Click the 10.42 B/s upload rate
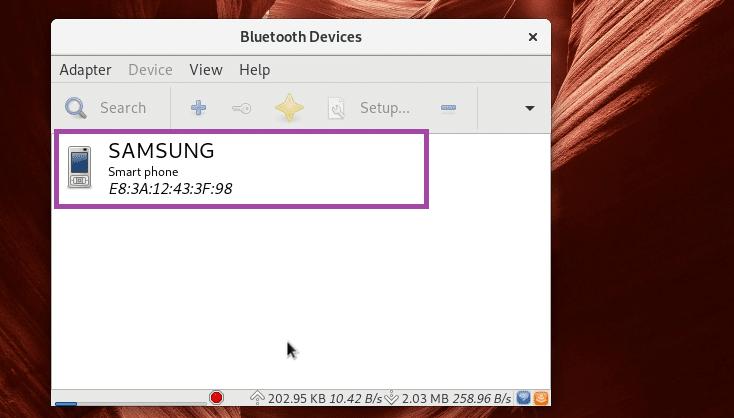Image resolution: width=734 pixels, height=418 pixels. (x=356, y=398)
